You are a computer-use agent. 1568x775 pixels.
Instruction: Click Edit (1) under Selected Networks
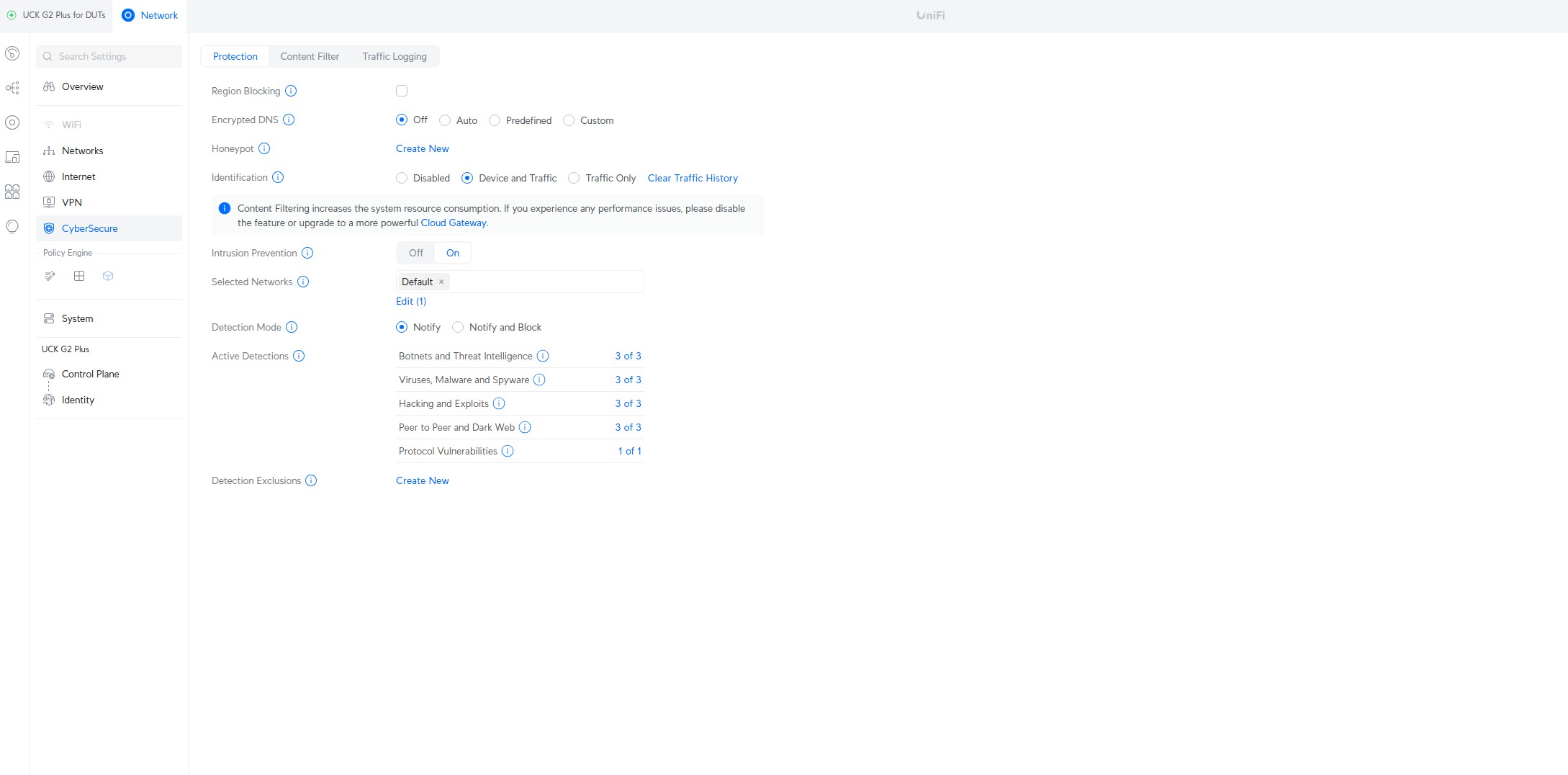click(x=411, y=301)
